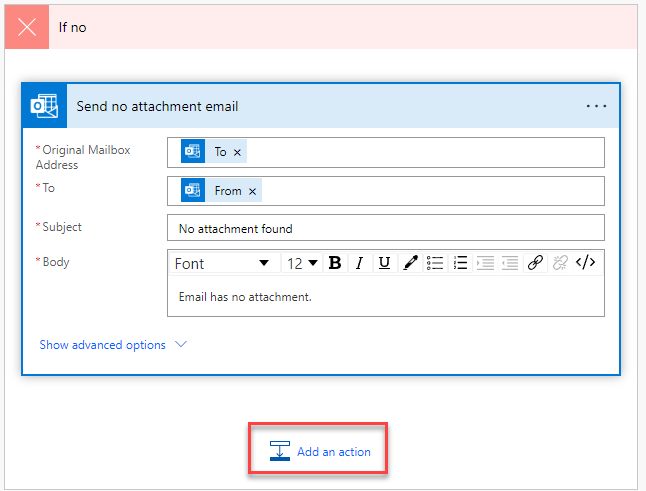Image resolution: width=646 pixels, height=491 pixels.
Task: Click the Outlook icon on the To token
Action: (x=193, y=151)
